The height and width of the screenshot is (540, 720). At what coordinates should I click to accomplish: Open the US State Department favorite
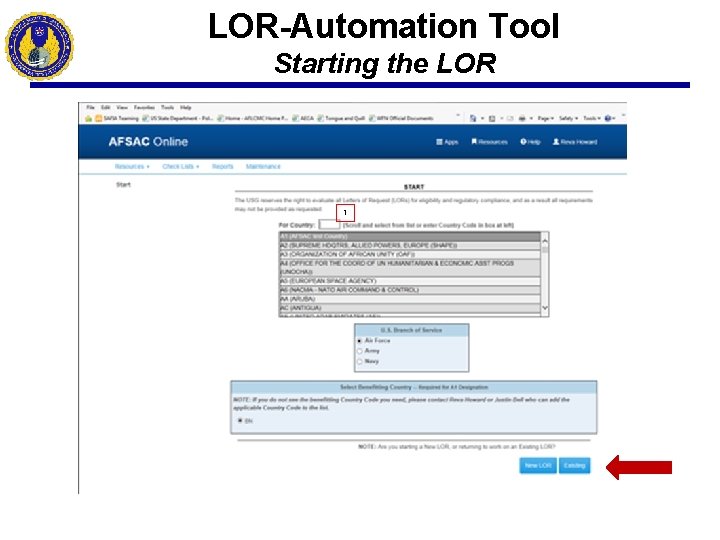177,118
